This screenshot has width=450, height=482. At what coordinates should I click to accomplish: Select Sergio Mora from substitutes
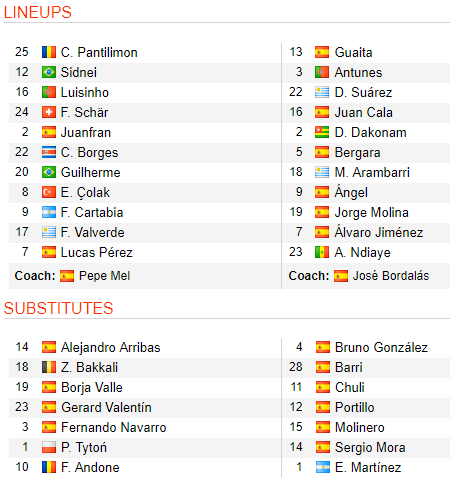(x=370, y=448)
